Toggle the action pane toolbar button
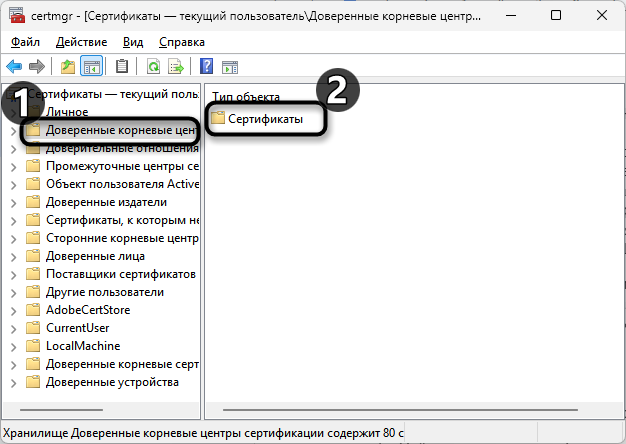Screen dimensions: 626x444 230,67
